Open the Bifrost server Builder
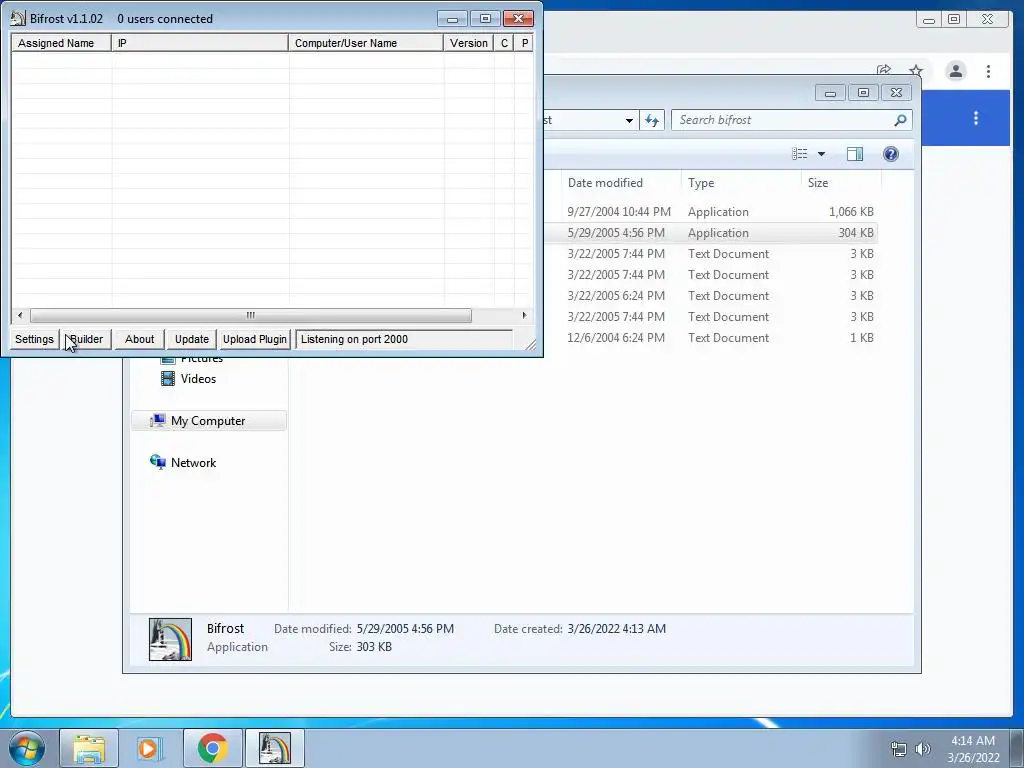Viewport: 1024px width, 768px height. pos(86,339)
